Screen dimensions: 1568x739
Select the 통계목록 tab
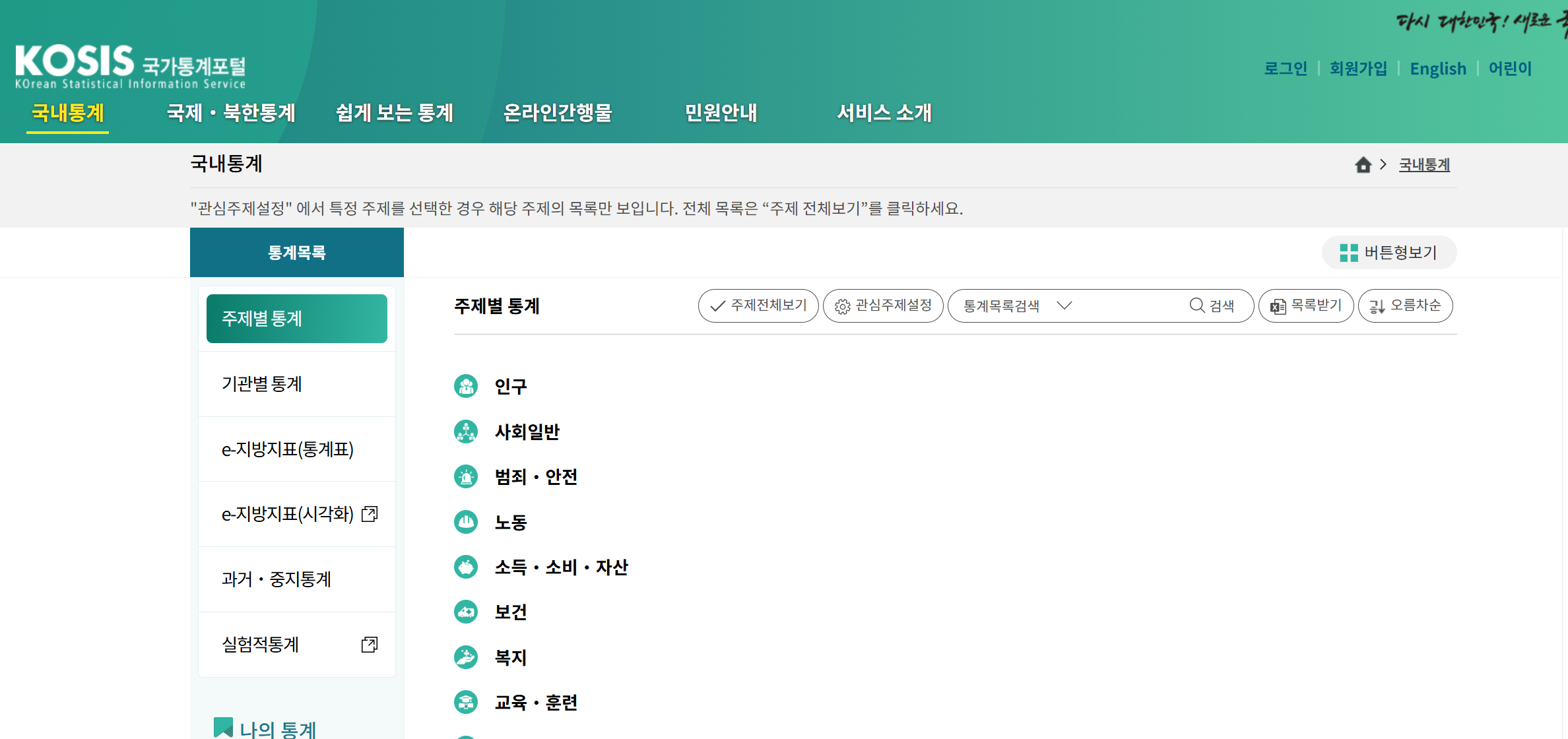tap(297, 252)
